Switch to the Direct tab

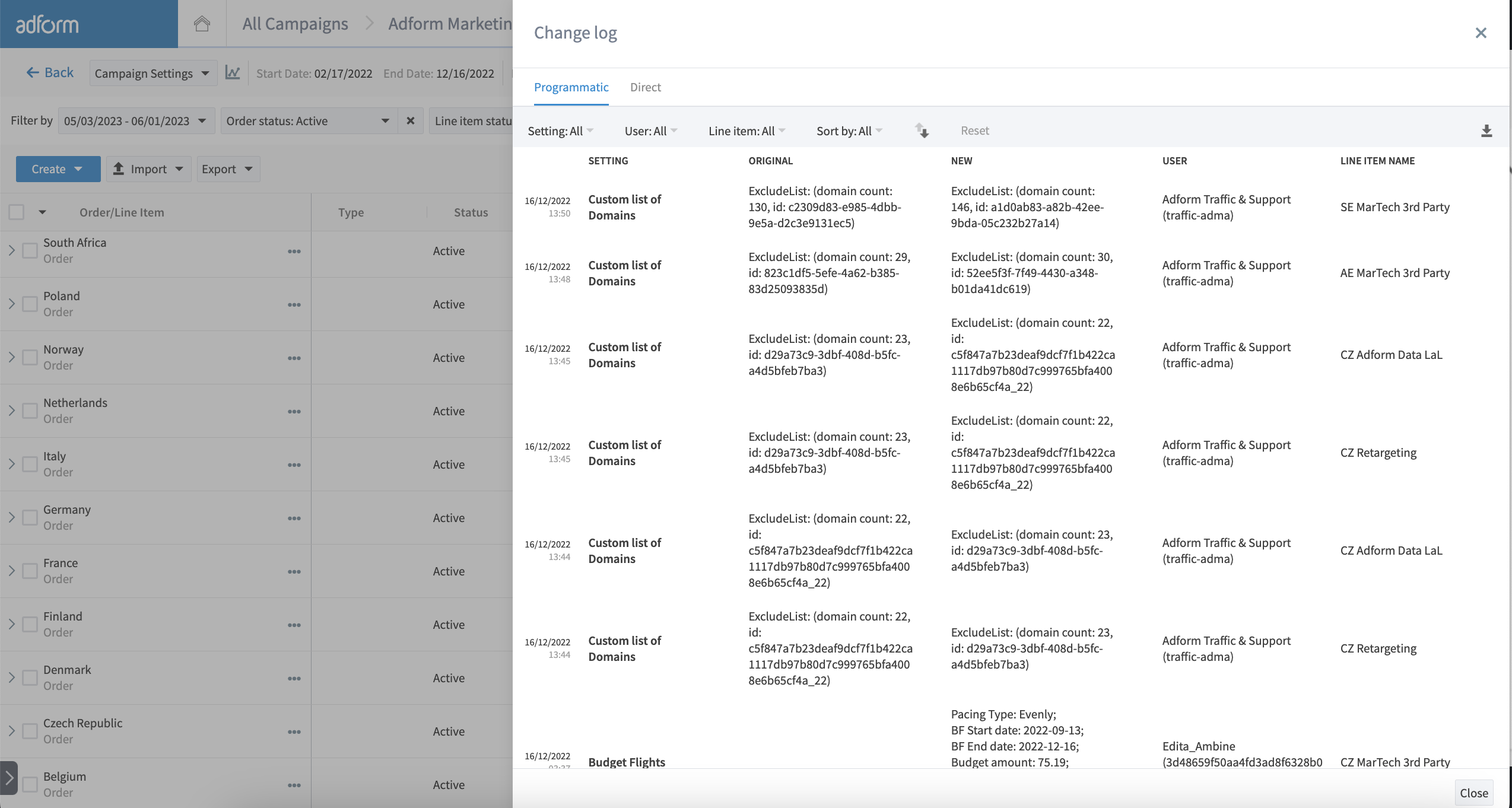click(645, 87)
